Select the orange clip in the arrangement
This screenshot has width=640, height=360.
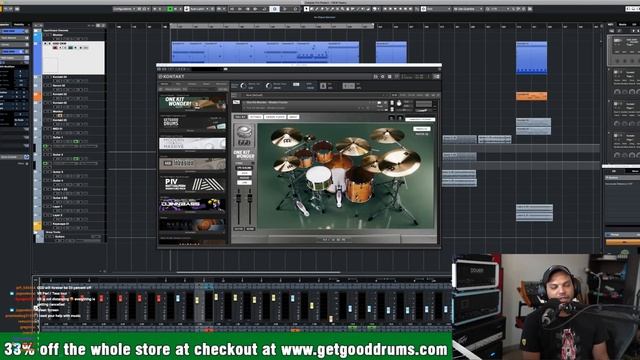point(531,96)
